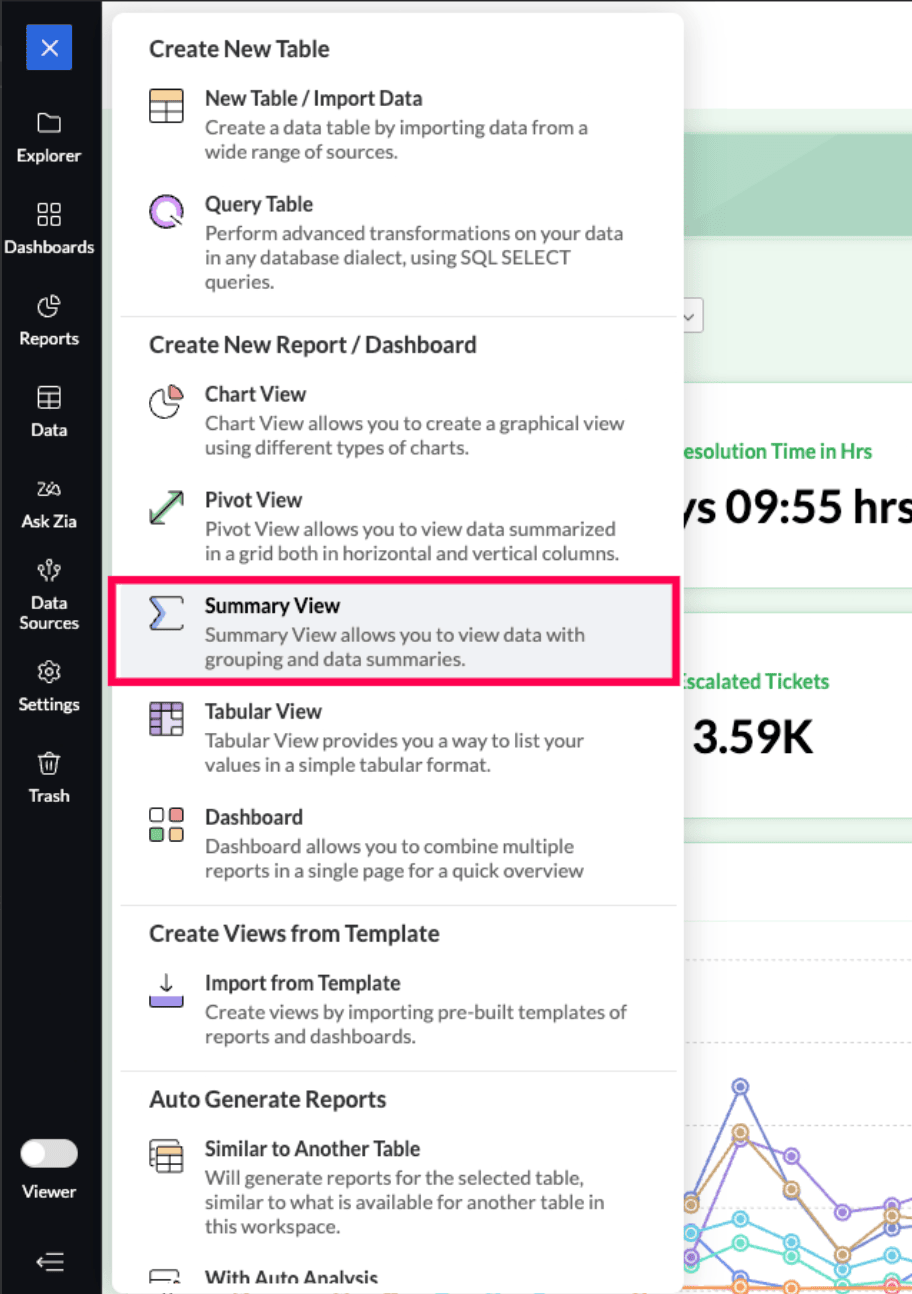
Task: Open the Ask Zia icon
Action: (49, 489)
